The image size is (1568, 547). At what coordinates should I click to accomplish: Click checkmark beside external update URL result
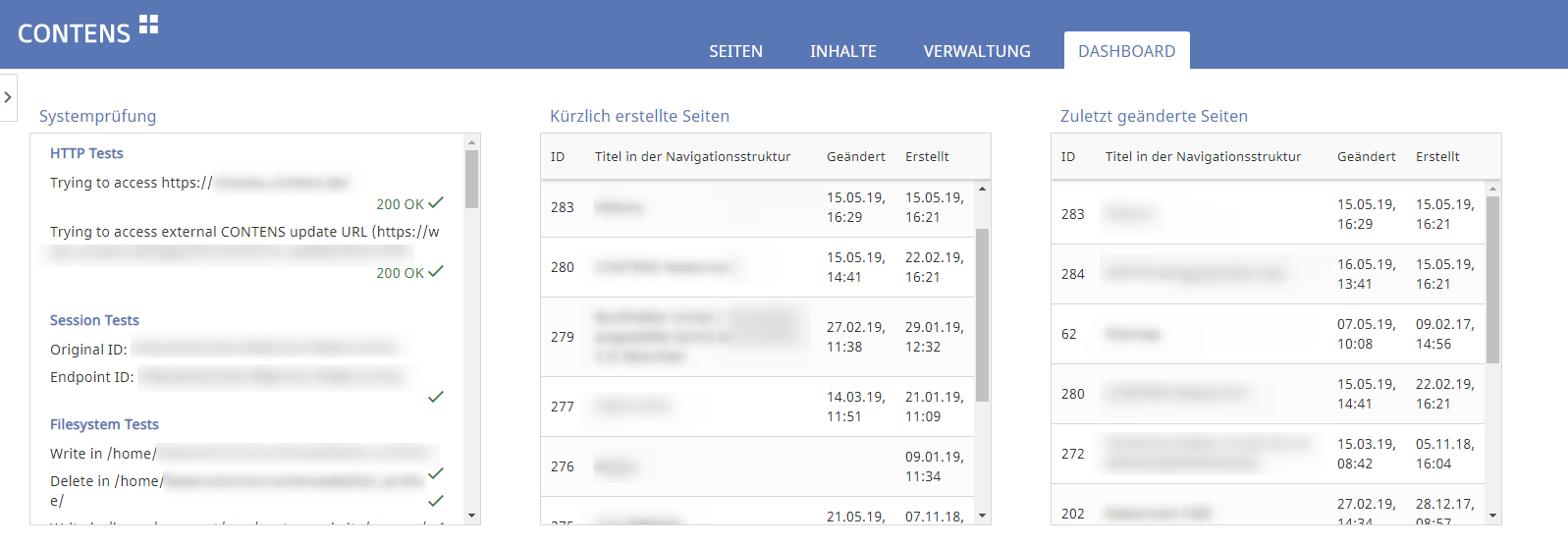[436, 272]
